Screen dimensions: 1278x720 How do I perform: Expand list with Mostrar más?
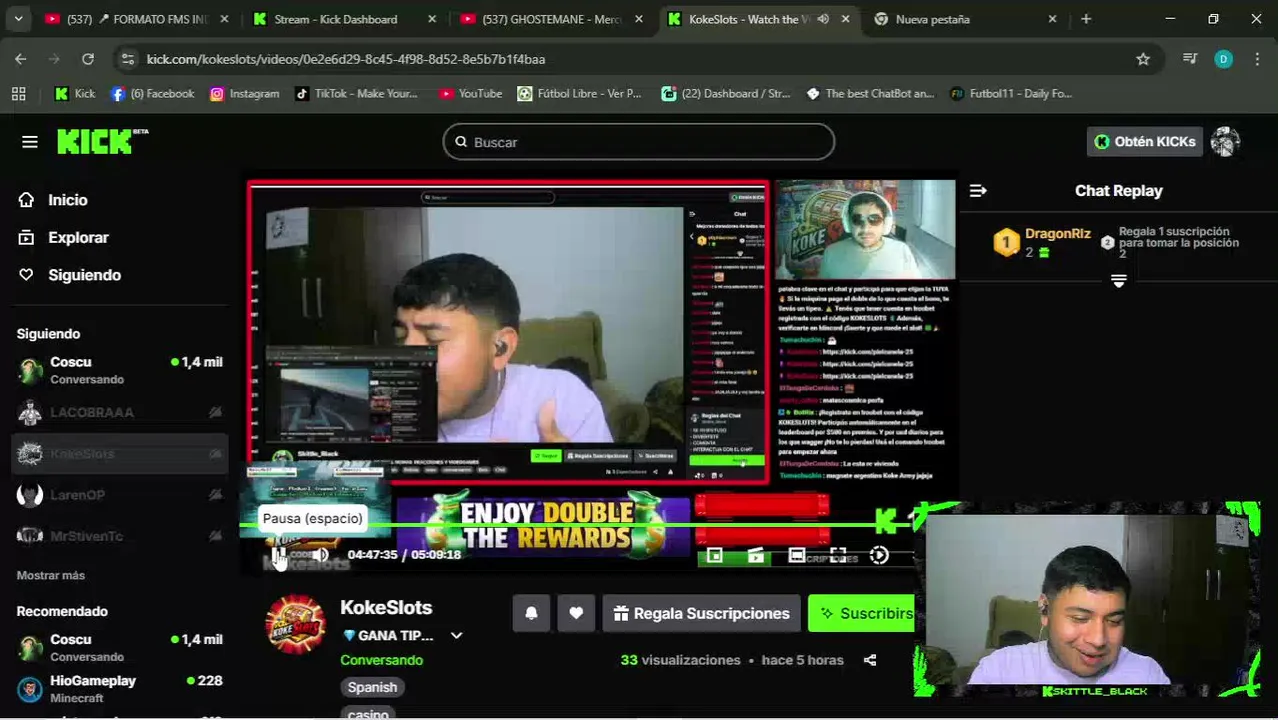51,575
